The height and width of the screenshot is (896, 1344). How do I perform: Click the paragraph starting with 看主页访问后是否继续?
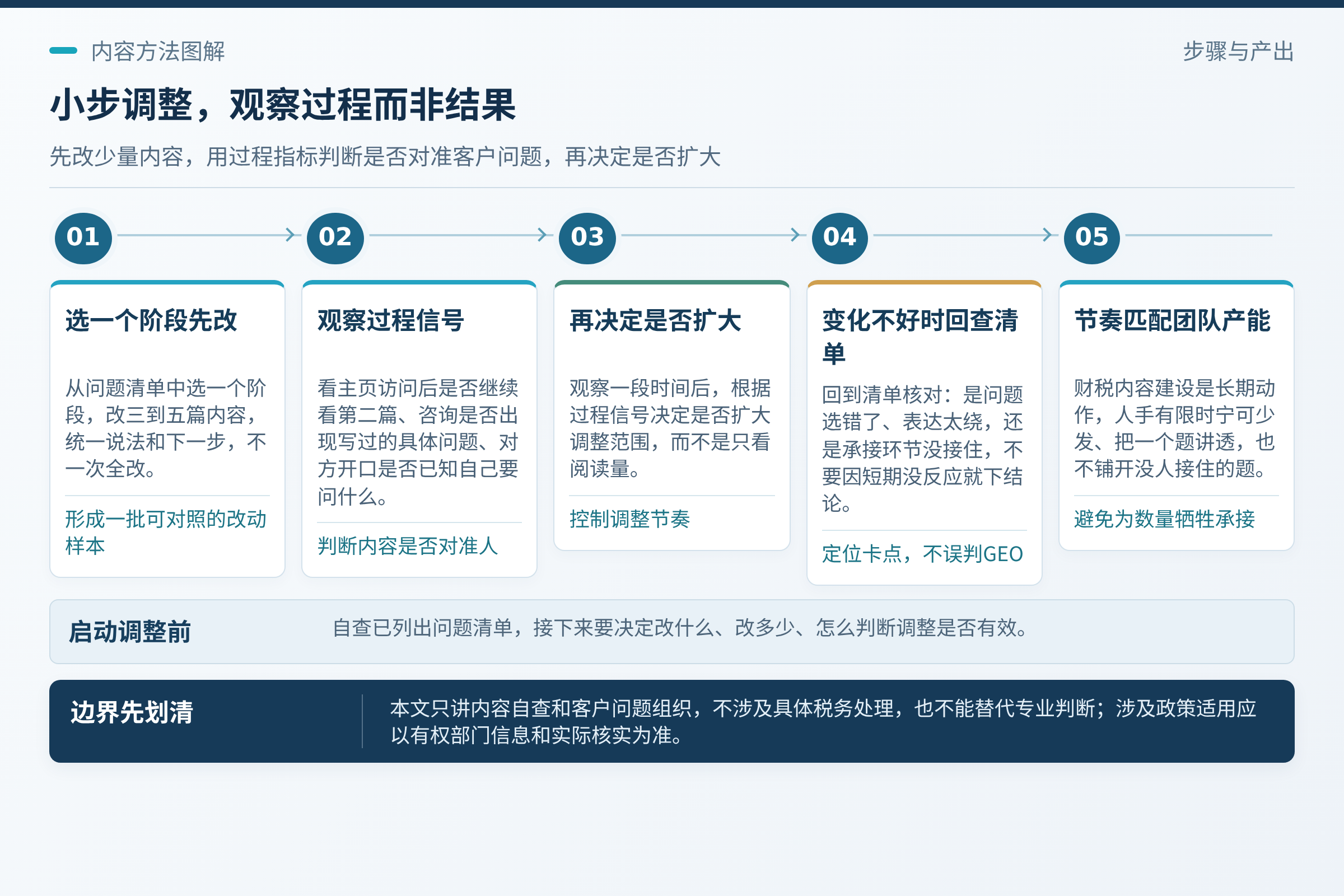tap(418, 442)
